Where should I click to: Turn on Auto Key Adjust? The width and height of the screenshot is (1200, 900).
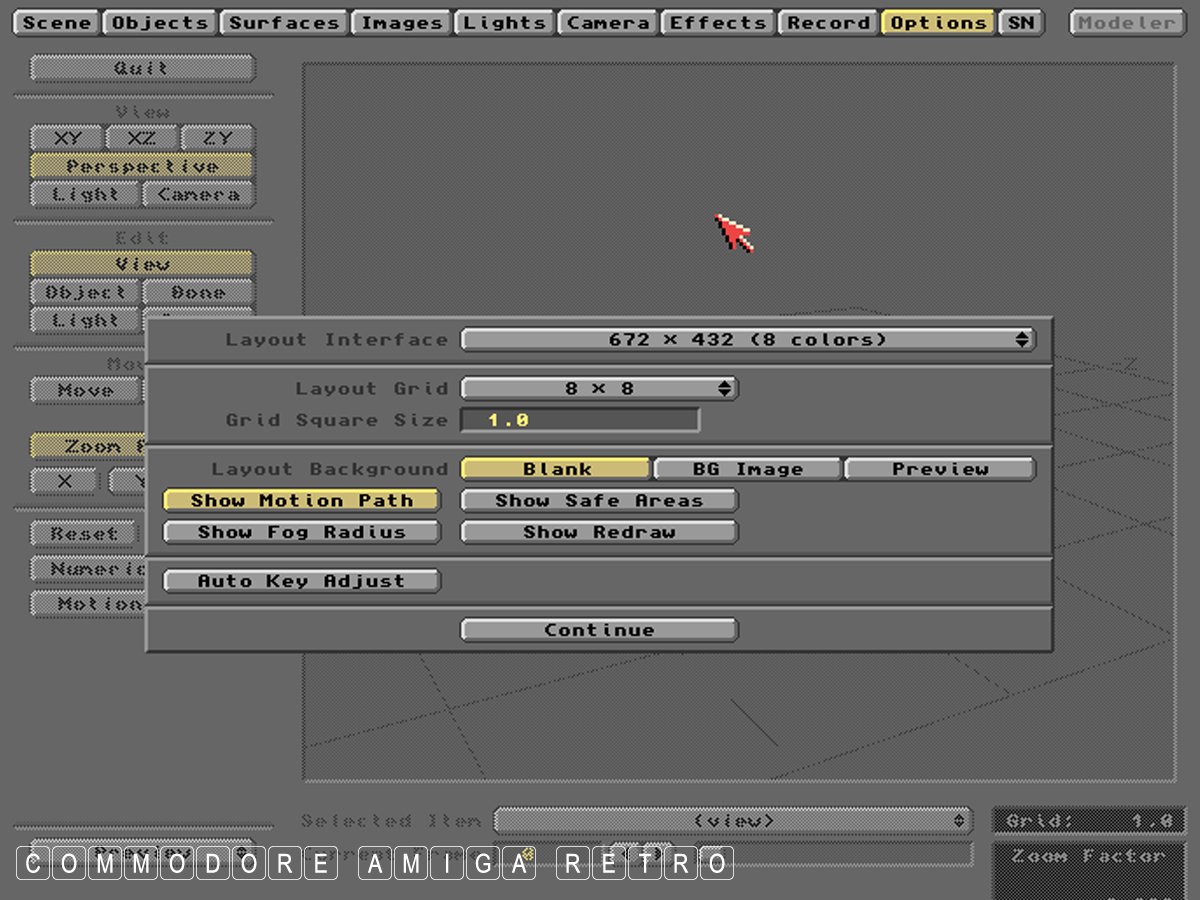click(x=301, y=581)
